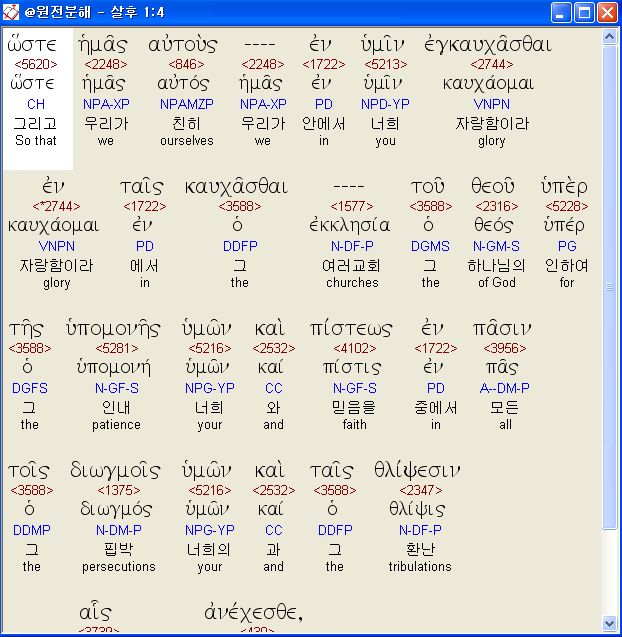This screenshot has width=622, height=637.
Task: Click the gloss 'tribulations'
Action: tap(420, 567)
